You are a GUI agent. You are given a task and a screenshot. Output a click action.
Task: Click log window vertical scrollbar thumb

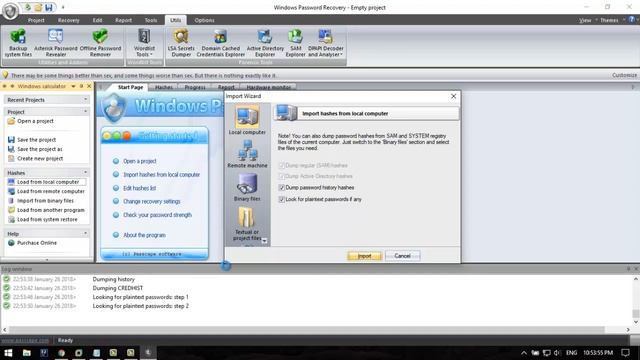point(636,313)
